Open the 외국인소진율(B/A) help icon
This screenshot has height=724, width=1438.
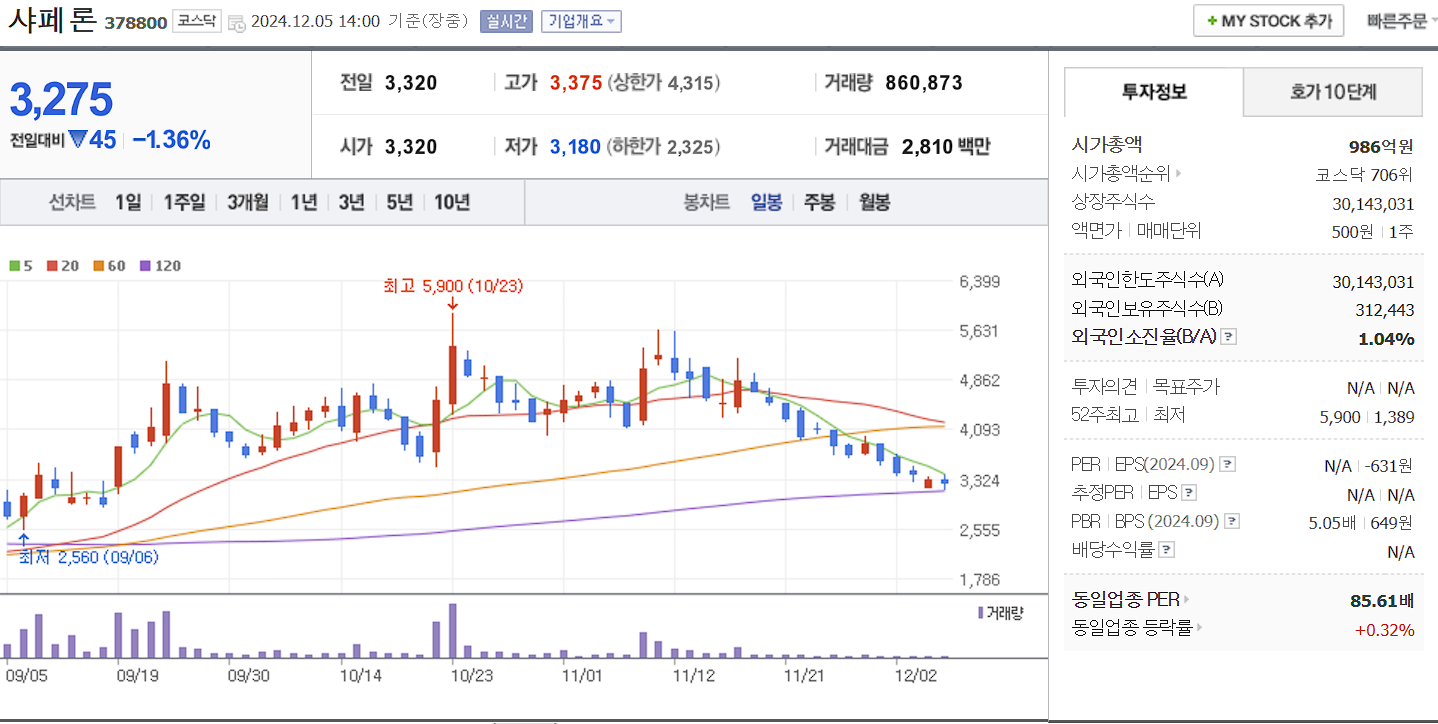click(1228, 337)
